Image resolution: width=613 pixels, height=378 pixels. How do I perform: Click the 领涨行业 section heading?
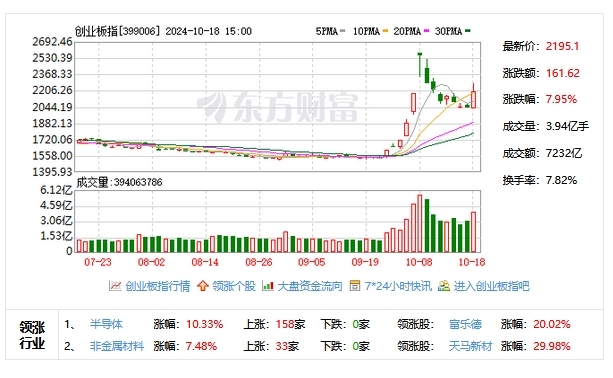[x=32, y=335]
